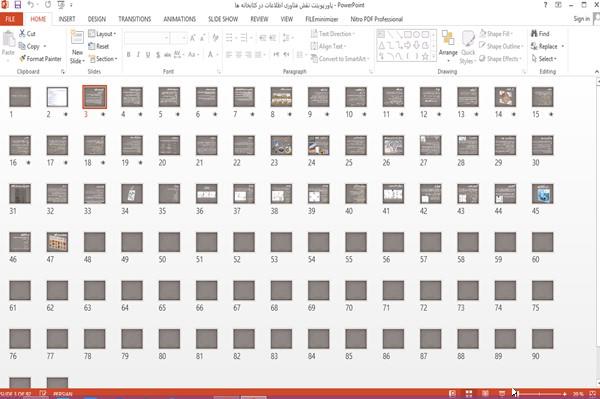
Task: Open the Clipboard dialog launcher
Action: [63, 72]
